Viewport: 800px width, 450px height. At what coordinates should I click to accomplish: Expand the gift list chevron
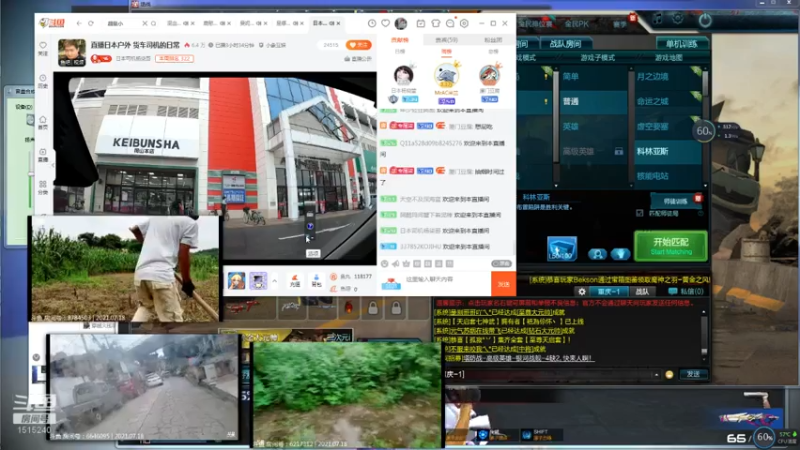pyautogui.click(x=274, y=281)
